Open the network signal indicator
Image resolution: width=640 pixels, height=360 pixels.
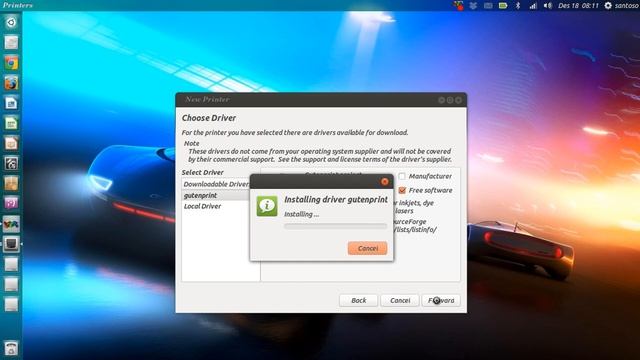(x=533, y=6)
